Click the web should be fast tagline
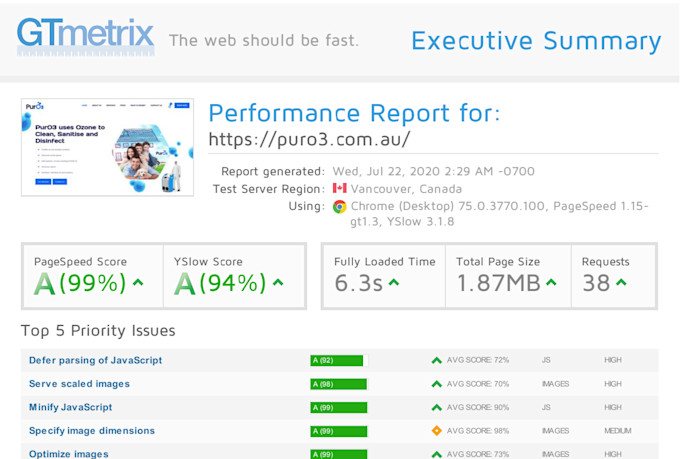Viewport: 680px width, 459px height. pos(264,40)
